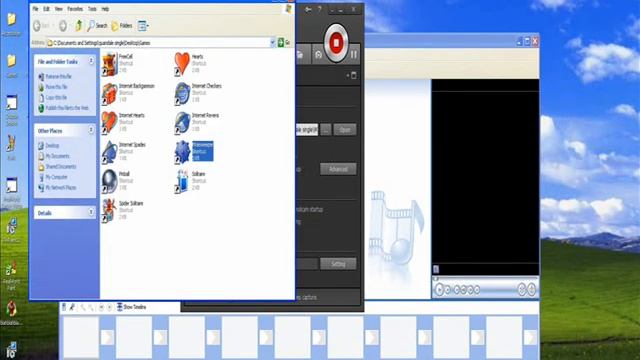Open the Favorites menu

(x=75, y=9)
